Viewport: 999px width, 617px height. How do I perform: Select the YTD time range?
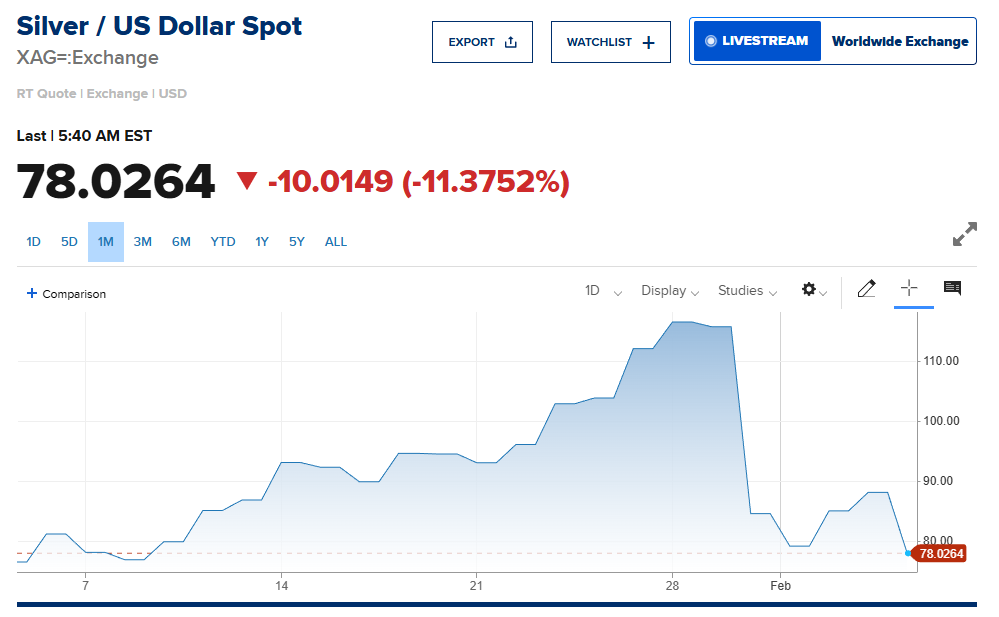click(223, 242)
